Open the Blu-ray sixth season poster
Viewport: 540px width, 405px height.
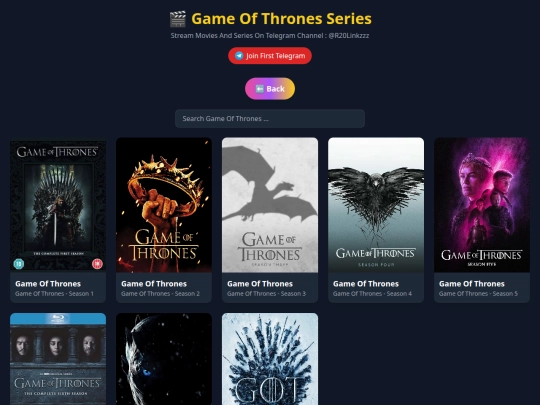point(58,359)
